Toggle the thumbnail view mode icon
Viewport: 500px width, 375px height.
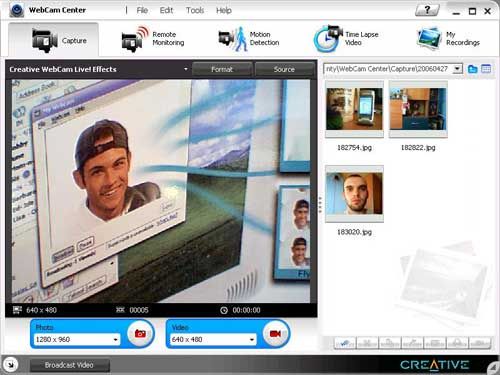click(486, 69)
